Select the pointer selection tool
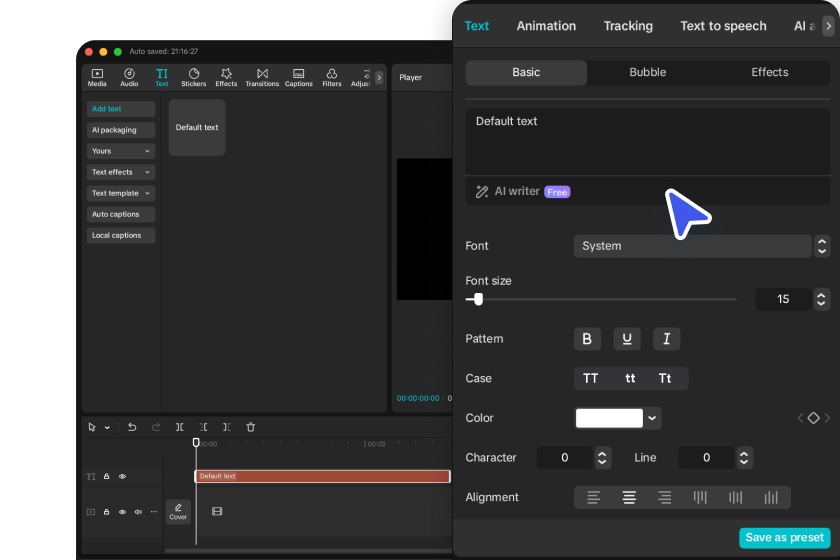 pos(92,427)
